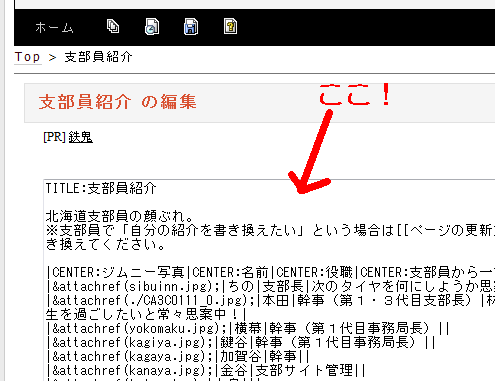Click the CA3C0111_0.jpg attachref row
The image size is (495, 381).
[270, 300]
